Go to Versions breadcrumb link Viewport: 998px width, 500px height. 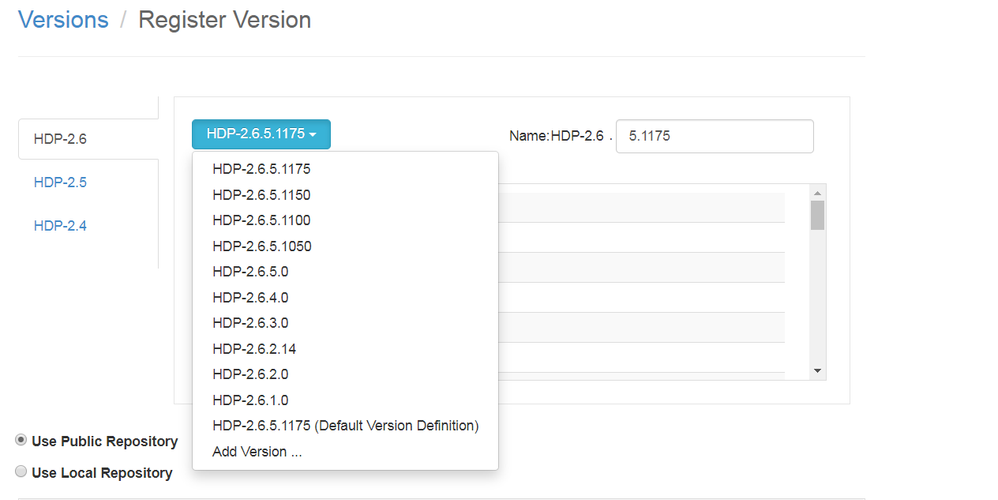pyautogui.click(x=63, y=20)
